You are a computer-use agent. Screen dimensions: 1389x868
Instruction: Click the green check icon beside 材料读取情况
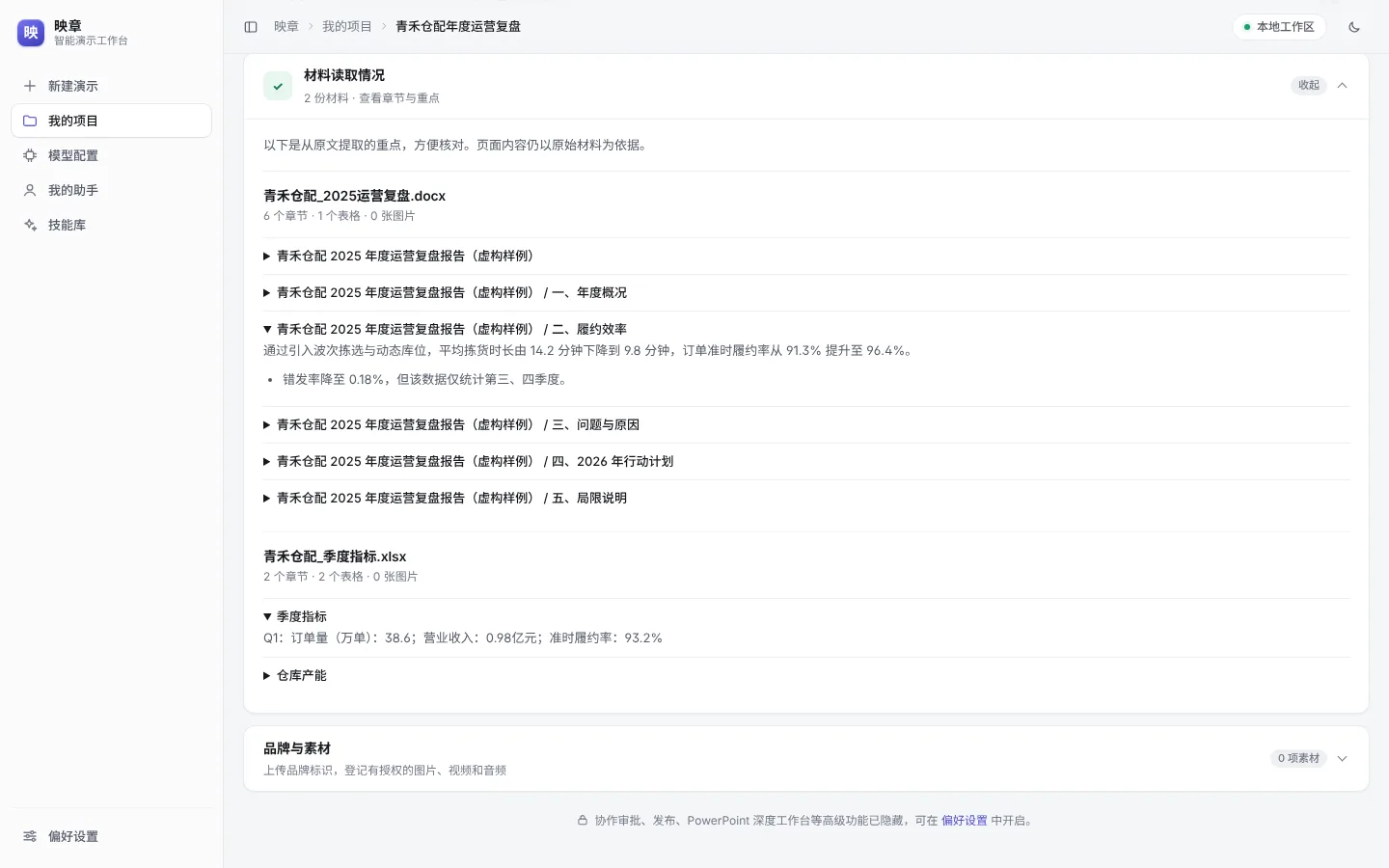(278, 86)
